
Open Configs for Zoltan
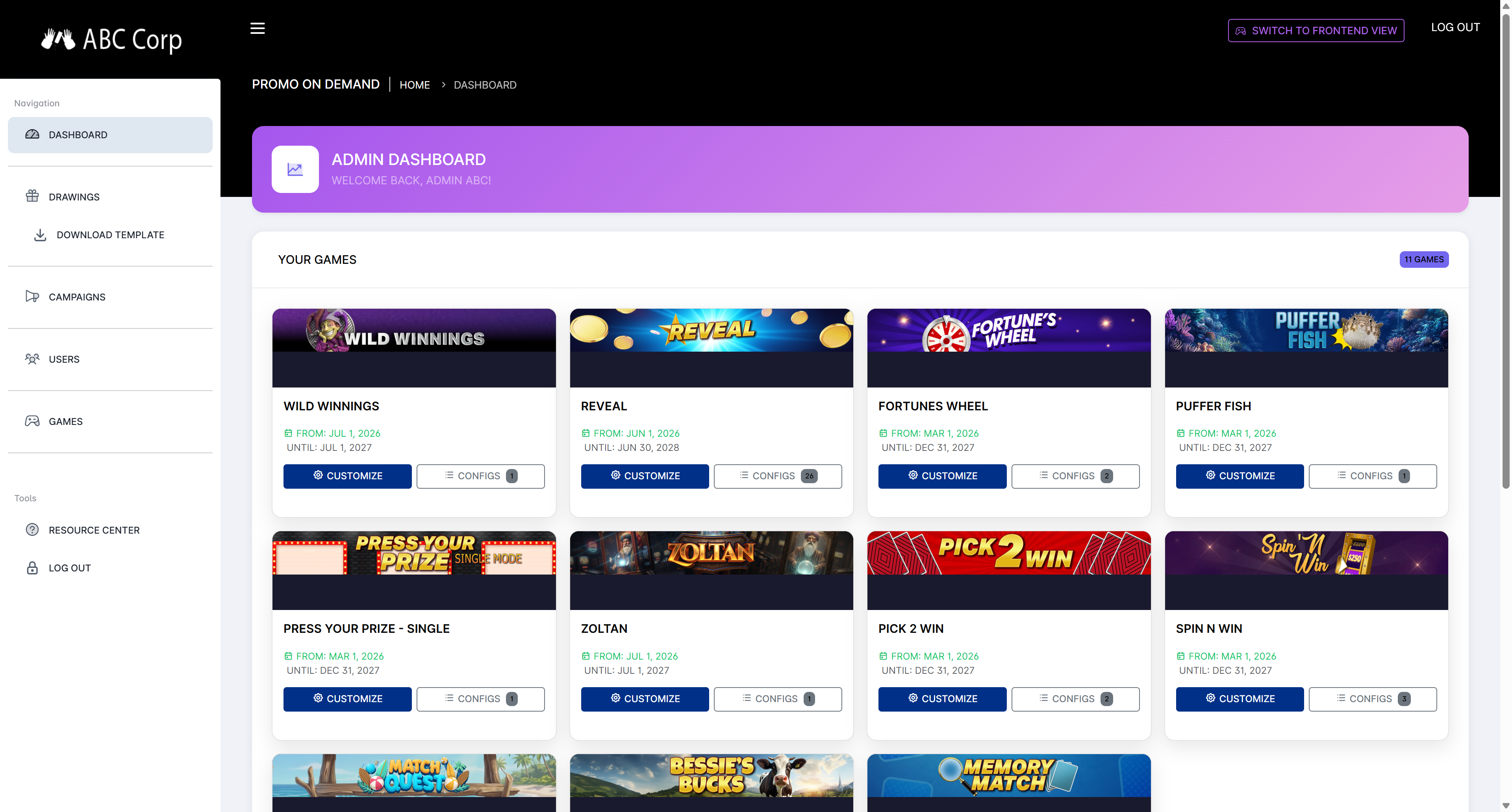[778, 699]
